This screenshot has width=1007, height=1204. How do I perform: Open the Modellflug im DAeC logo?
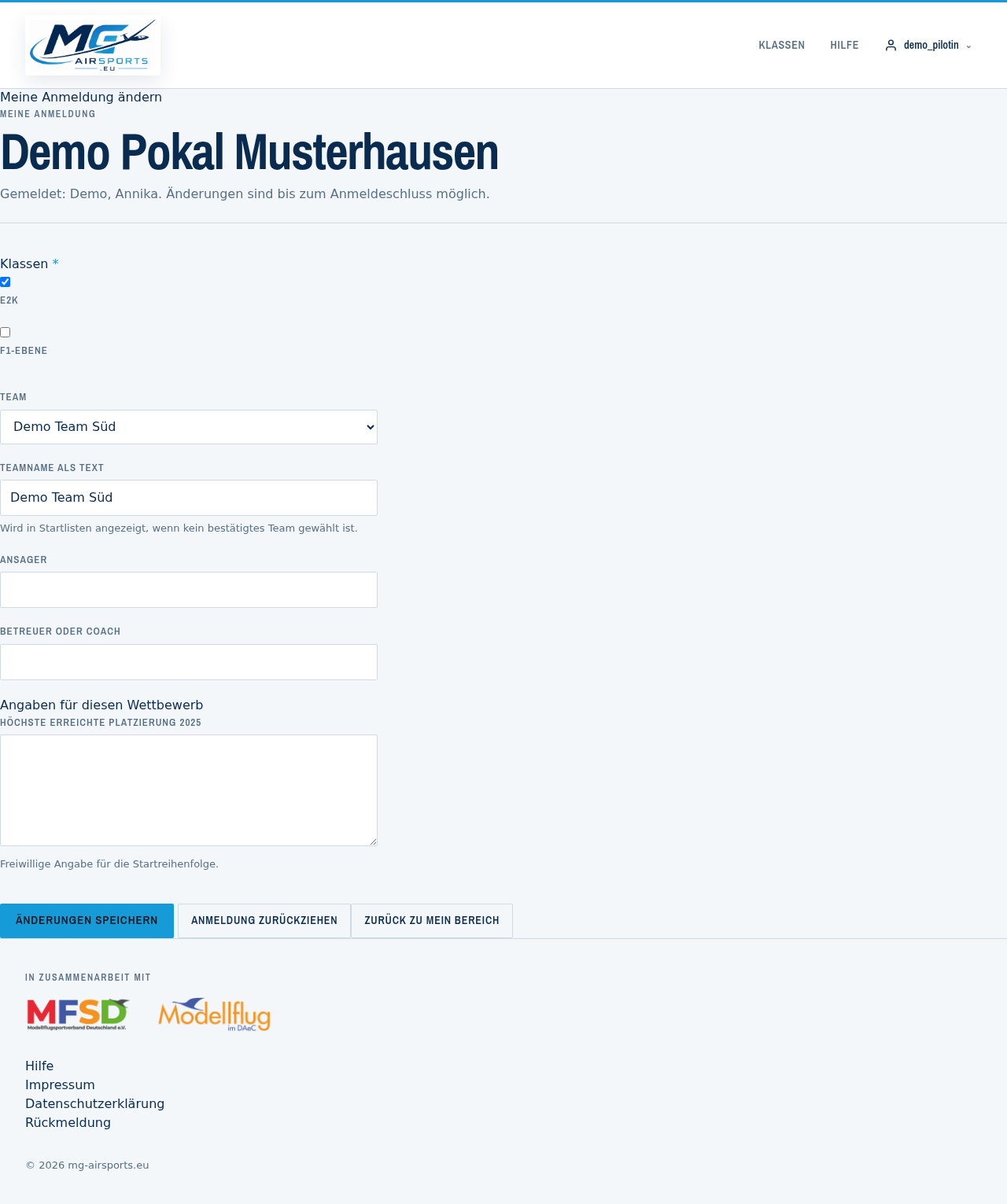click(214, 1014)
